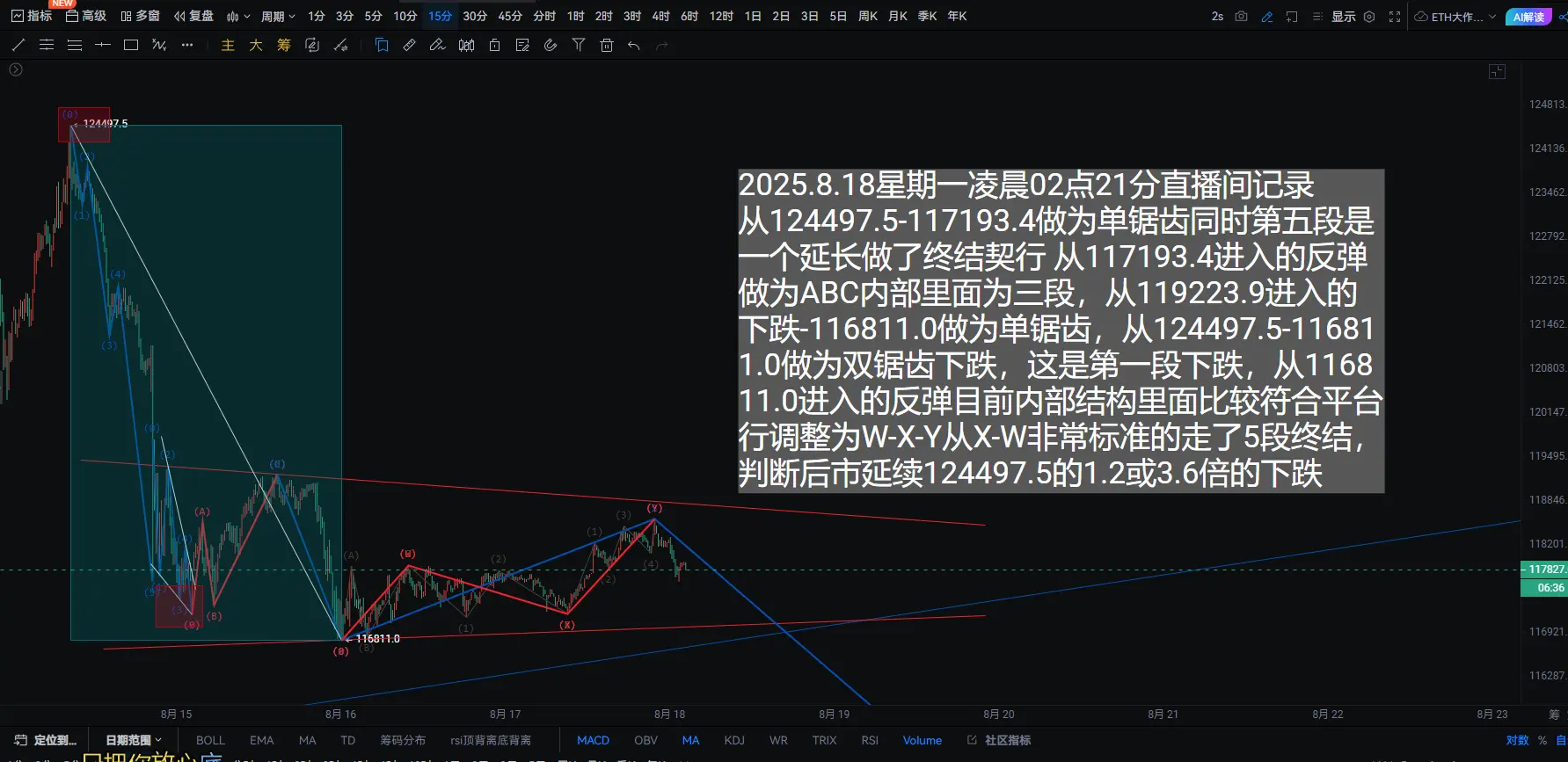Click the 筹 chip indicator shortcut
Image resolution: width=1568 pixels, height=762 pixels.
click(x=284, y=45)
